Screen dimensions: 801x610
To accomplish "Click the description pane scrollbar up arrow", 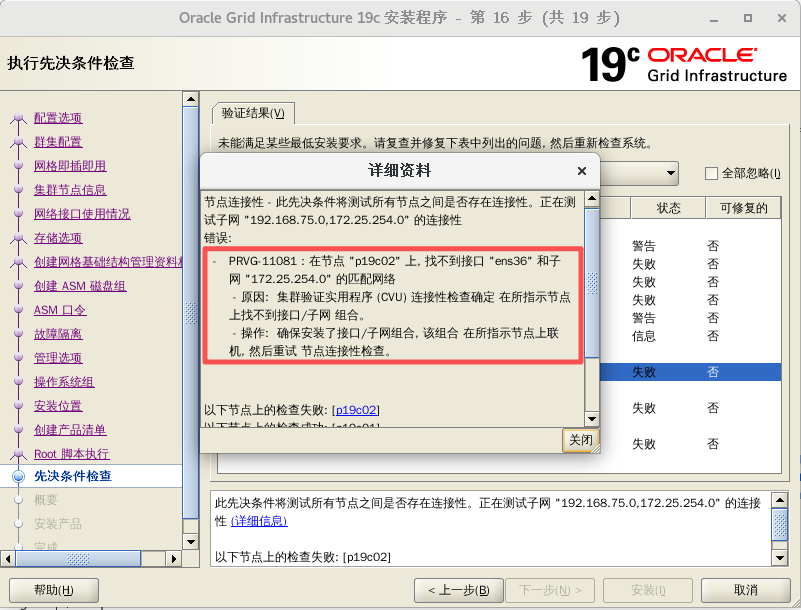I will tap(780, 500).
